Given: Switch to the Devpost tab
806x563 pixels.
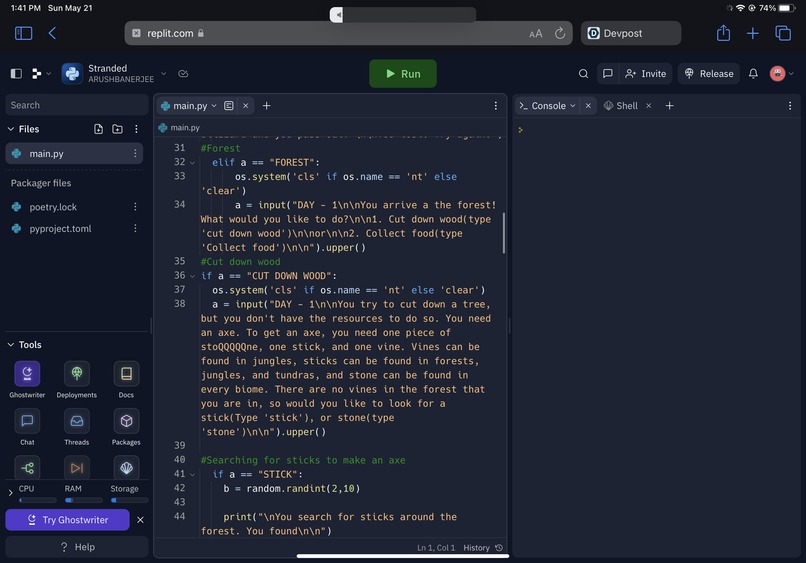Looking at the screenshot, I should 631,33.
